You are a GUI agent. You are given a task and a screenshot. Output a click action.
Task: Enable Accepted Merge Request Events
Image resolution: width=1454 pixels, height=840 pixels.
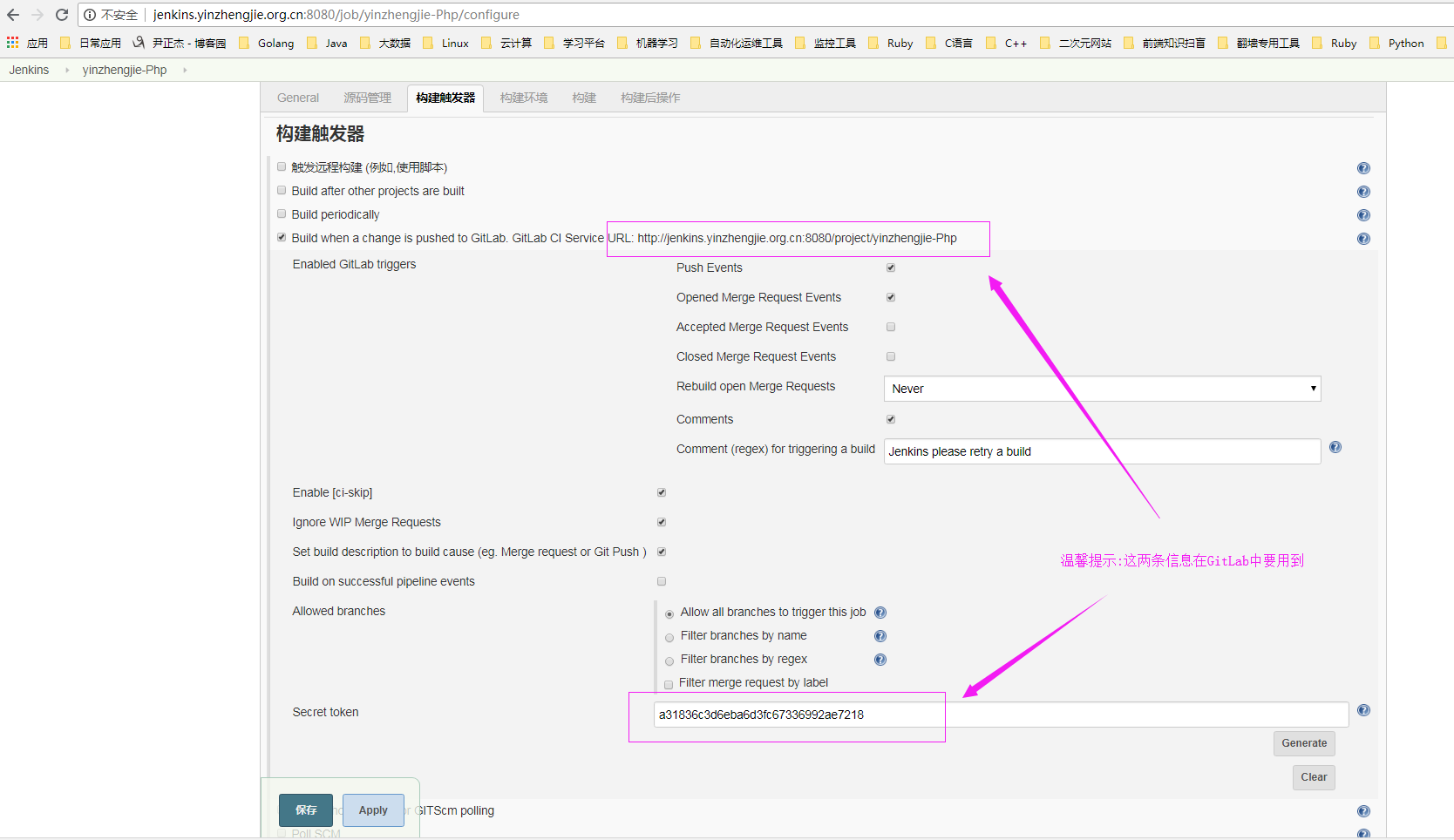pyautogui.click(x=891, y=327)
